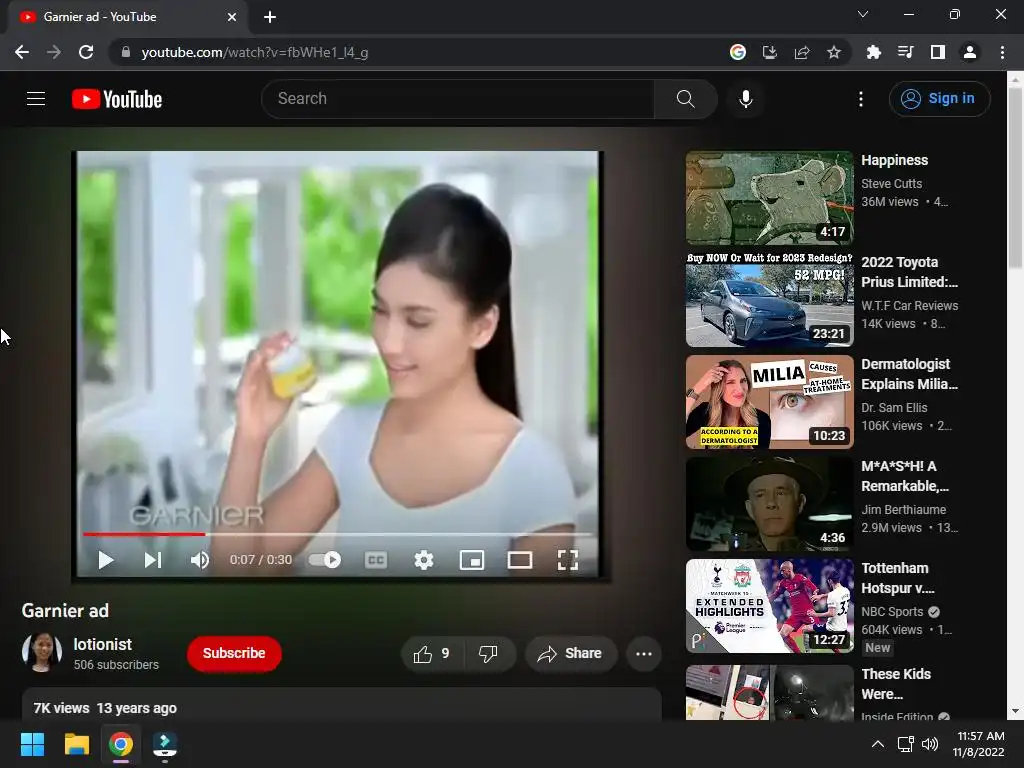The image size is (1024, 768).
Task: Start voice search with microphone icon
Action: (745, 99)
